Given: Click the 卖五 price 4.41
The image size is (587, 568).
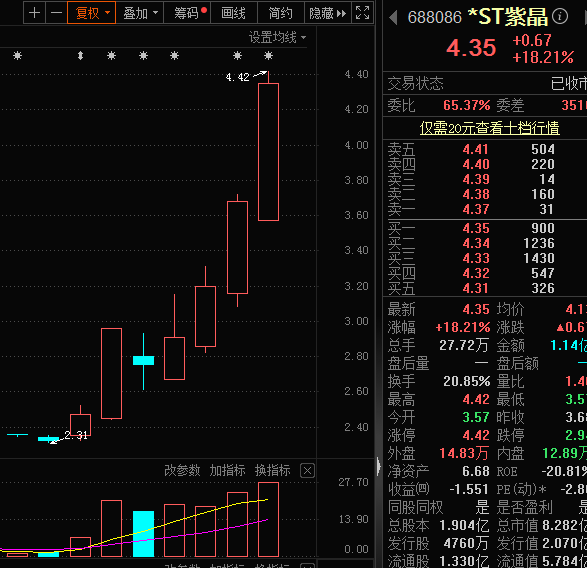Looking at the screenshot, I should click(x=475, y=149).
